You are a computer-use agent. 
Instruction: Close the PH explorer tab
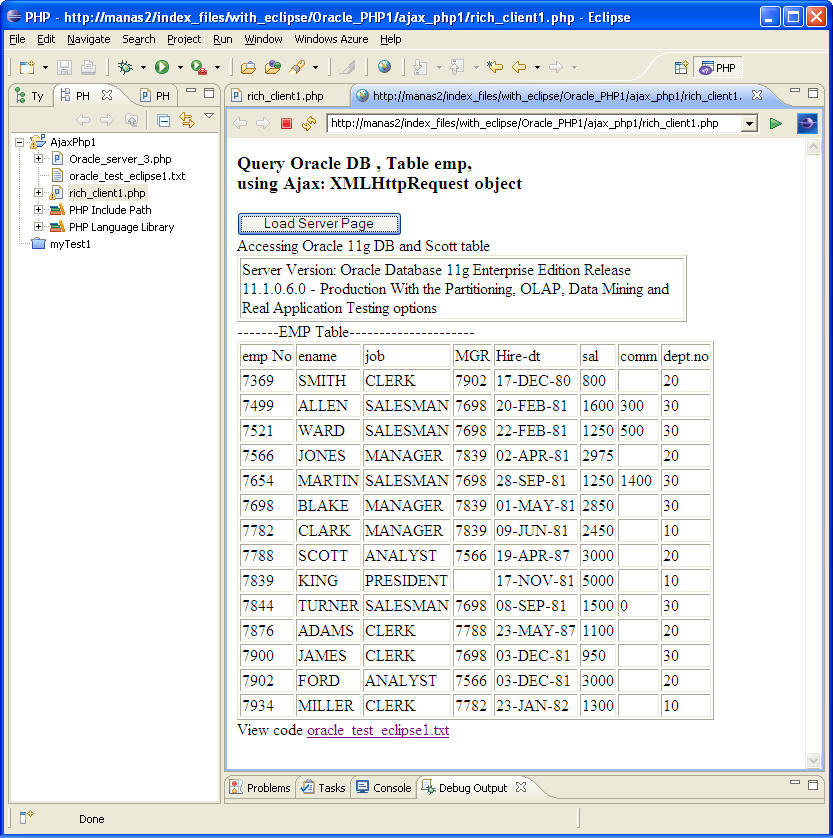tap(107, 95)
